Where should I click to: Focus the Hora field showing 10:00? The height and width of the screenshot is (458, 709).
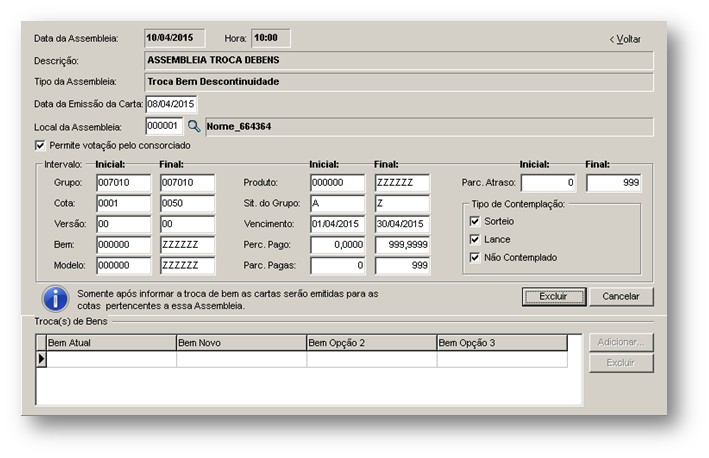(x=271, y=38)
